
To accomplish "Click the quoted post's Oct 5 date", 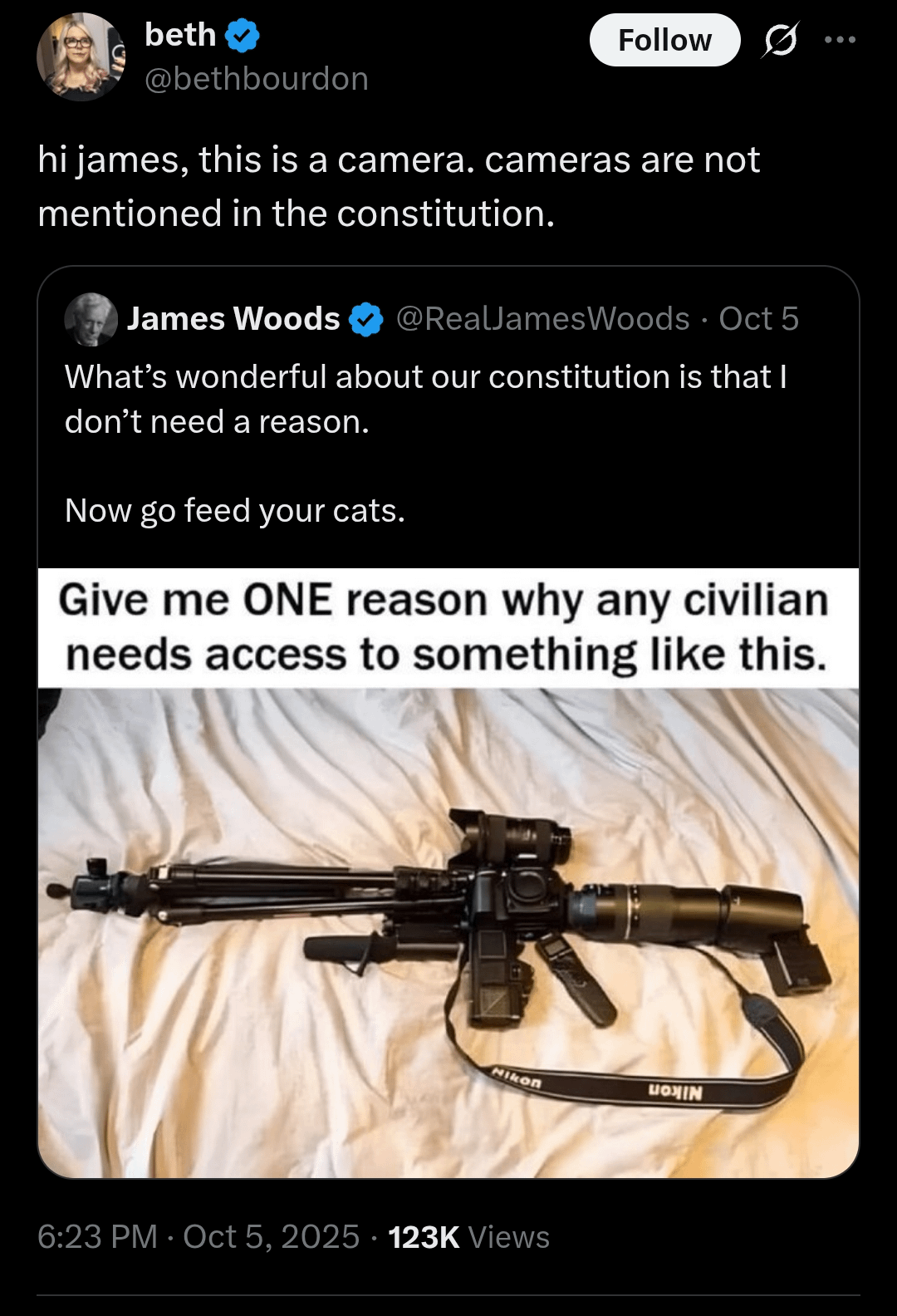I will tap(758, 319).
